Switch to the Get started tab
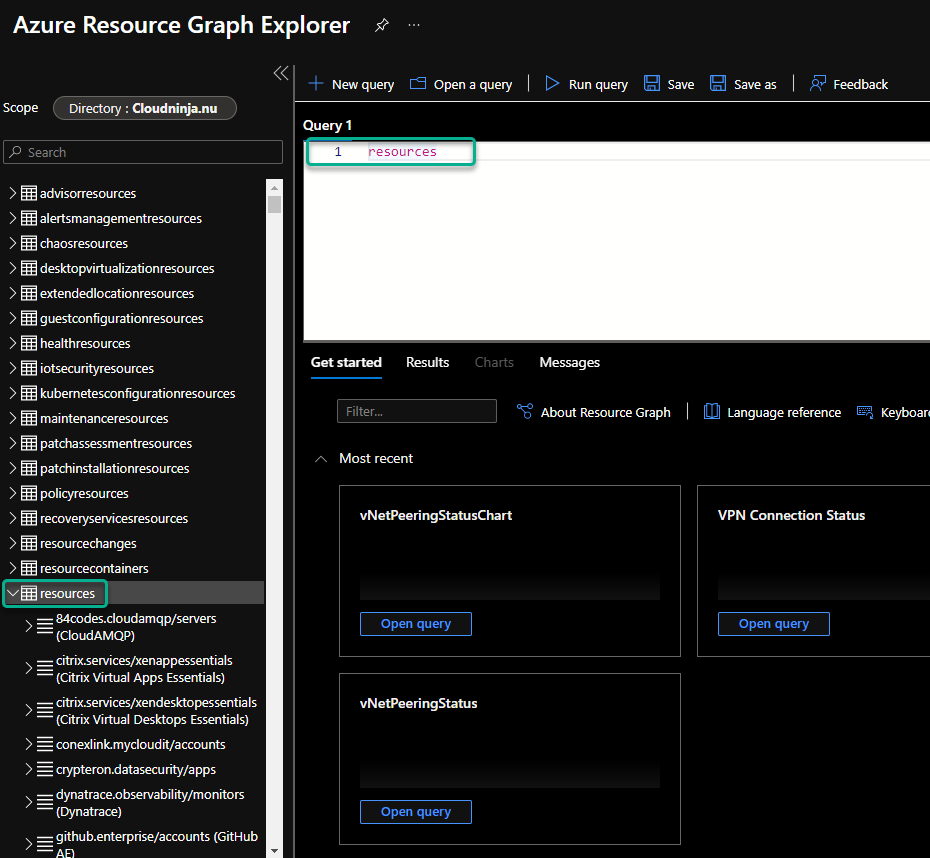This screenshot has width=930, height=858. click(346, 362)
